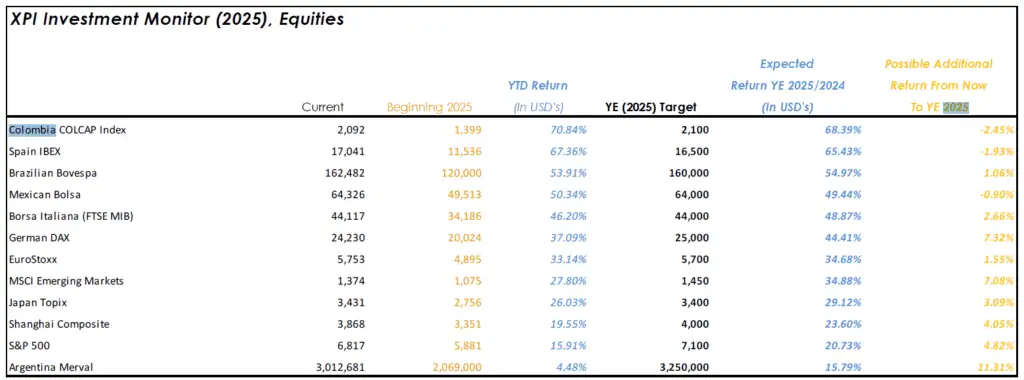Click the 'Possible Additional' header line
This screenshot has height=380, width=1024.
(938, 64)
